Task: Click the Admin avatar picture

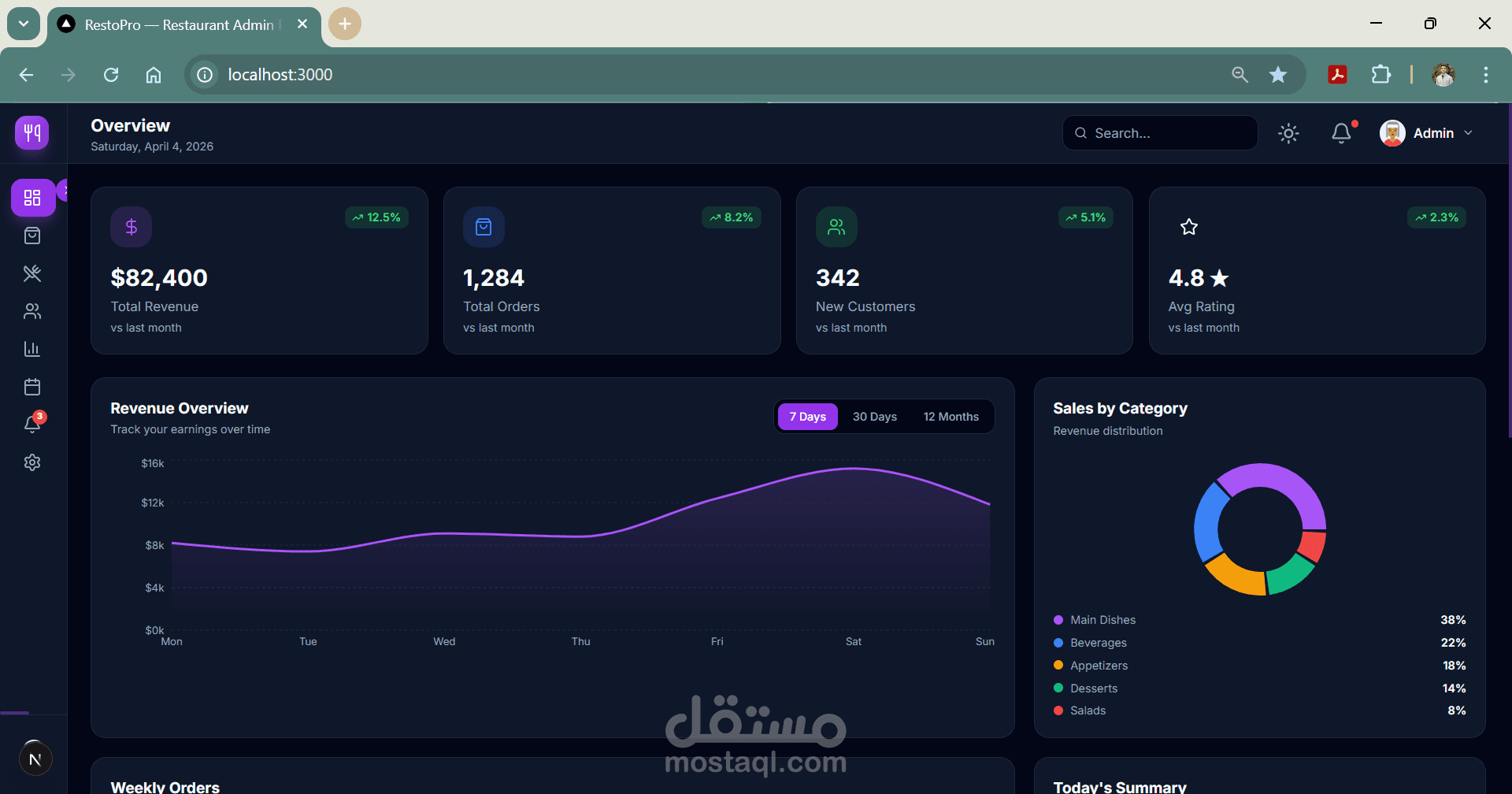Action: (x=1392, y=133)
